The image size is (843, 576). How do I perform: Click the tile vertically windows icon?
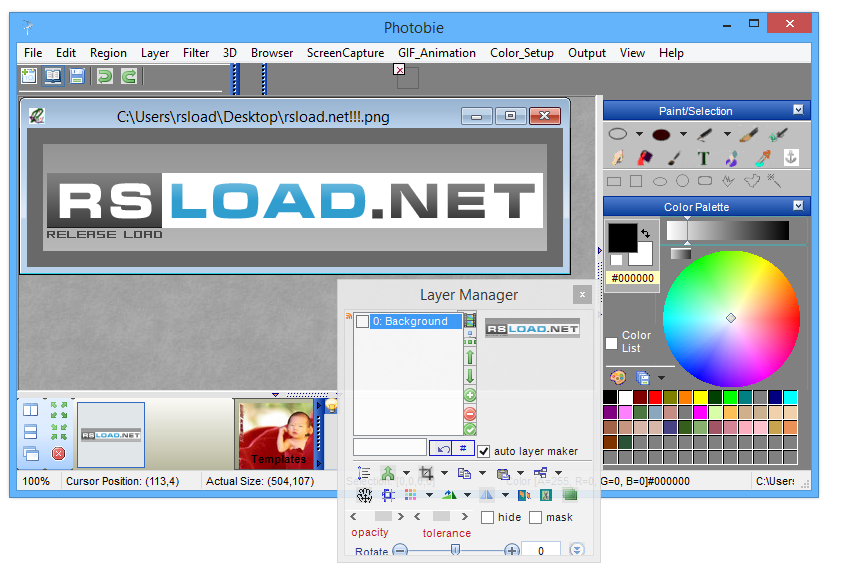(31, 410)
